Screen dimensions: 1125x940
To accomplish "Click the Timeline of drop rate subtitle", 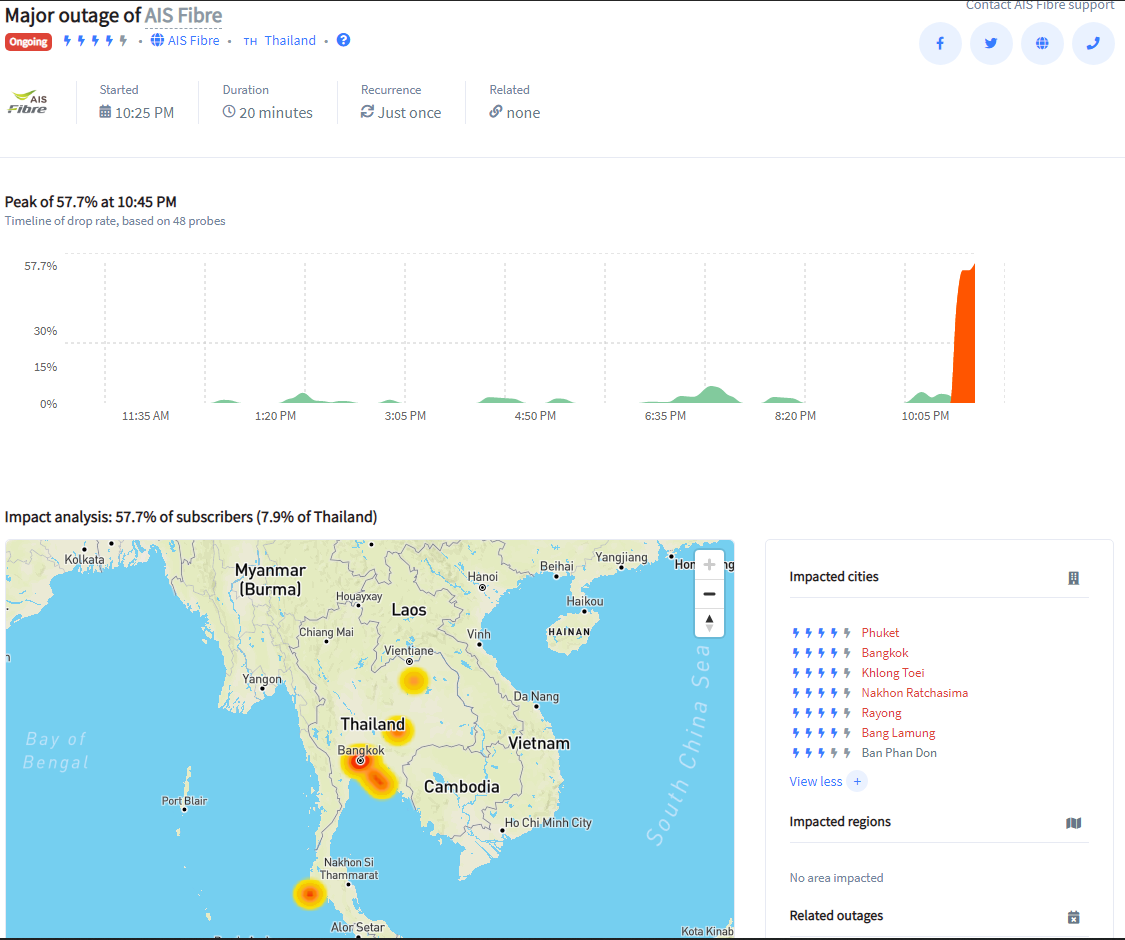I will 115,221.
